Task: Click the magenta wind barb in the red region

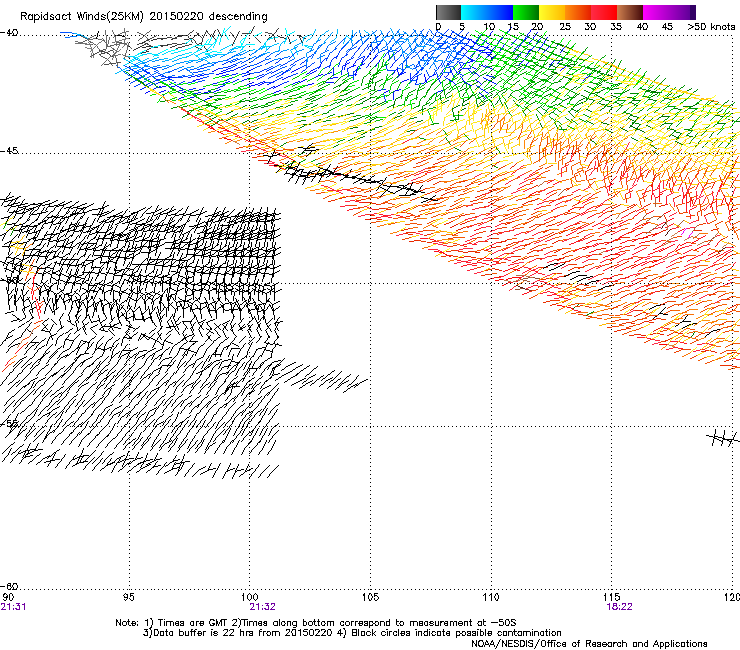Action: point(687,232)
